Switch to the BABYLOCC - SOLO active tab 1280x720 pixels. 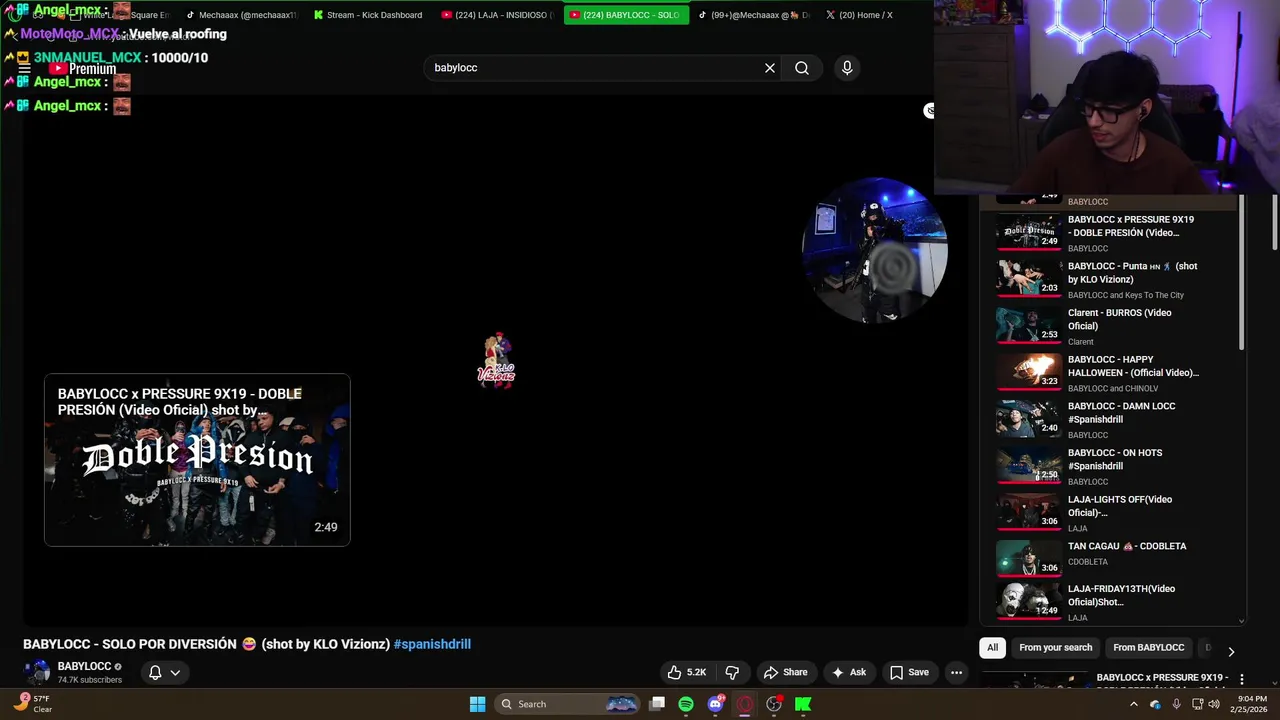(626, 15)
